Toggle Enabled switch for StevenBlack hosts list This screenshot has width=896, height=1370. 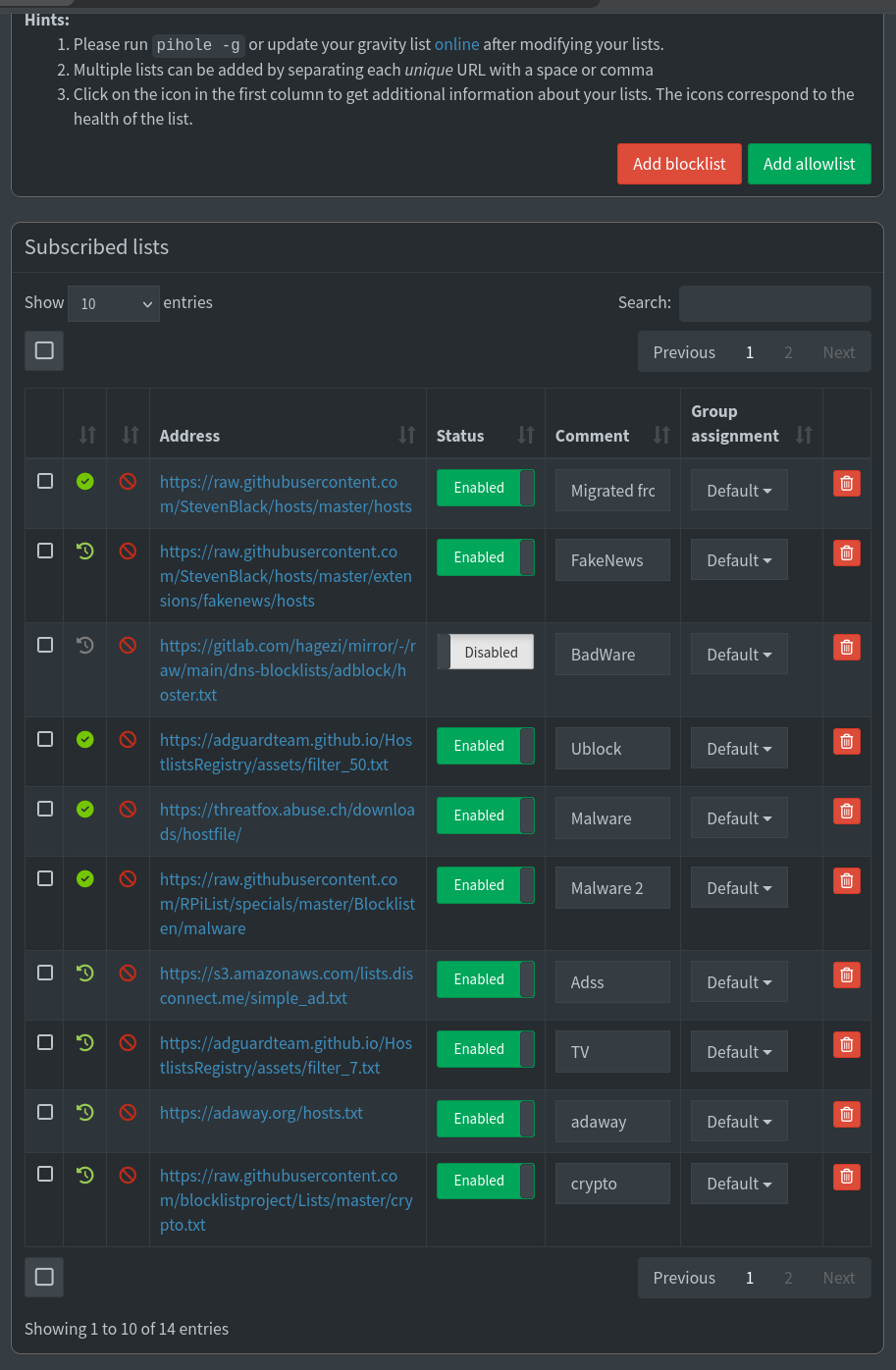pyautogui.click(x=486, y=488)
